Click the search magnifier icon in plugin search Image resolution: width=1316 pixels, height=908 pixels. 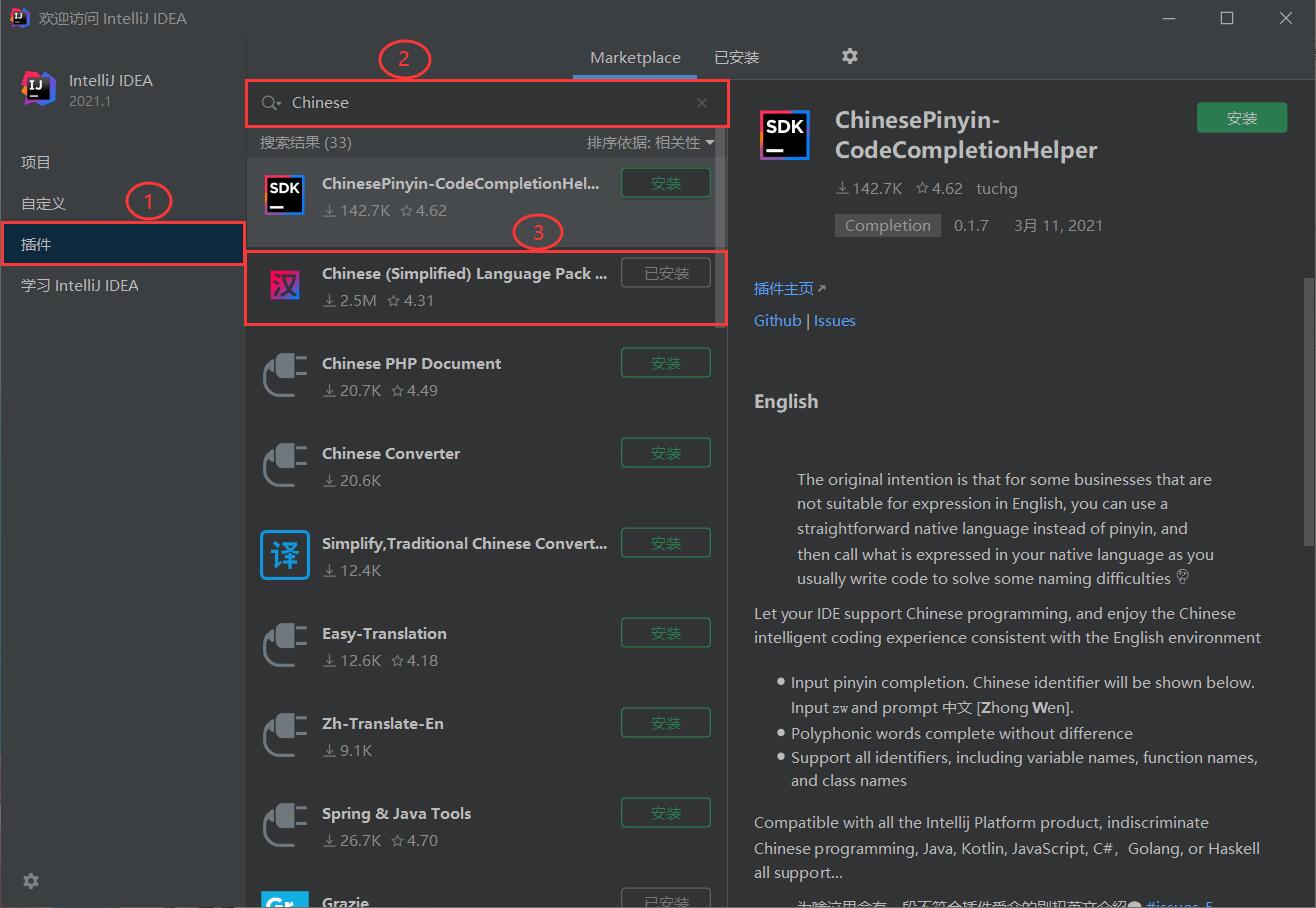pyautogui.click(x=270, y=103)
